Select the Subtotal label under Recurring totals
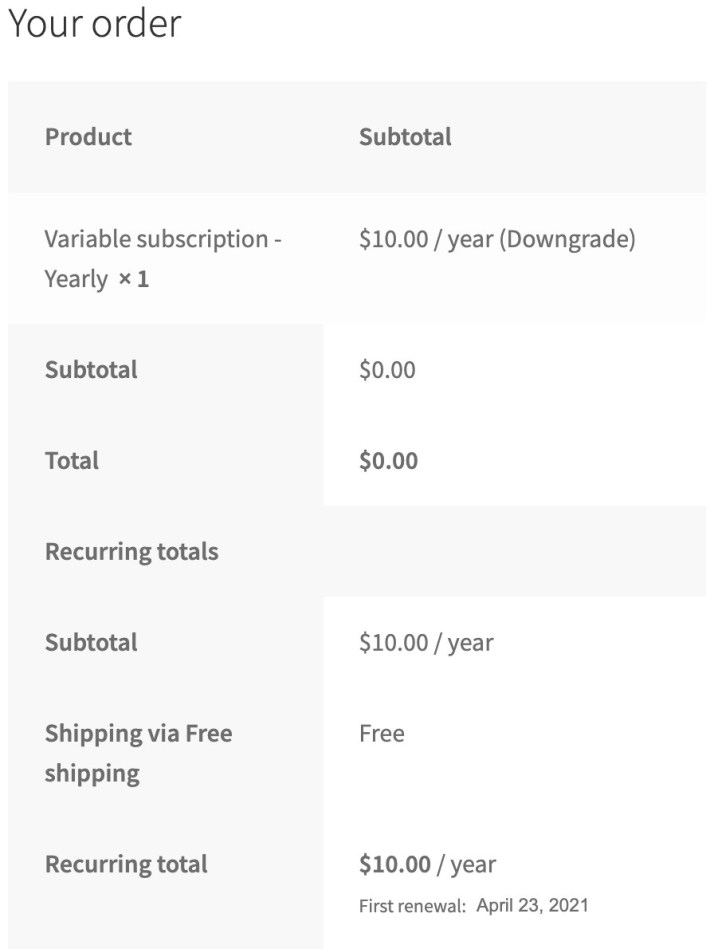714x949 pixels. click(x=91, y=643)
